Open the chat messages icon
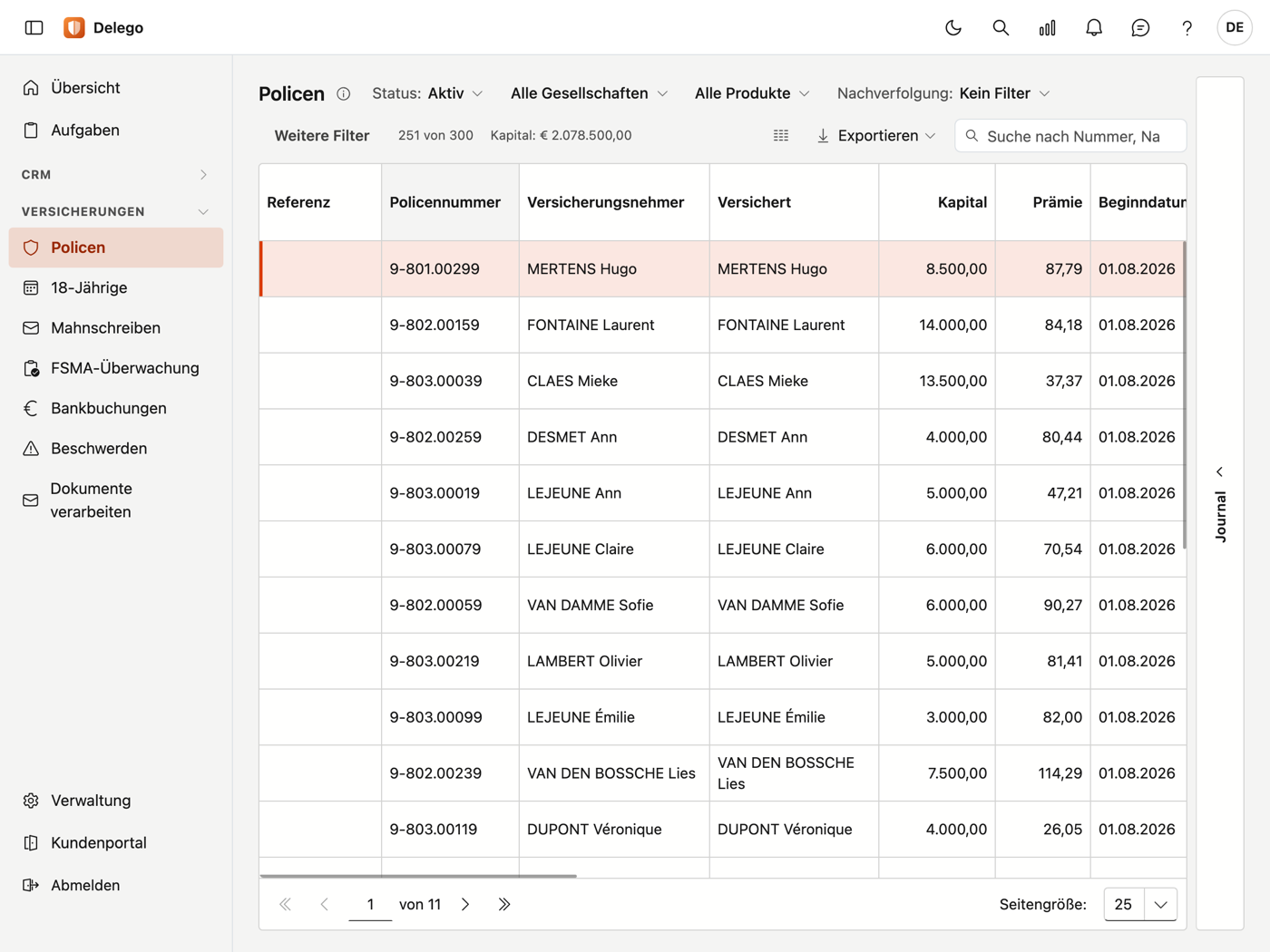Screen dimensions: 1270x952 point(1140,28)
